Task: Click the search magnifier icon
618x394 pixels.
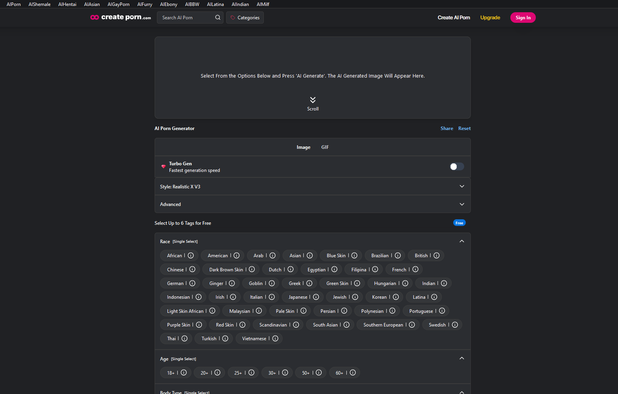Action: click(218, 17)
